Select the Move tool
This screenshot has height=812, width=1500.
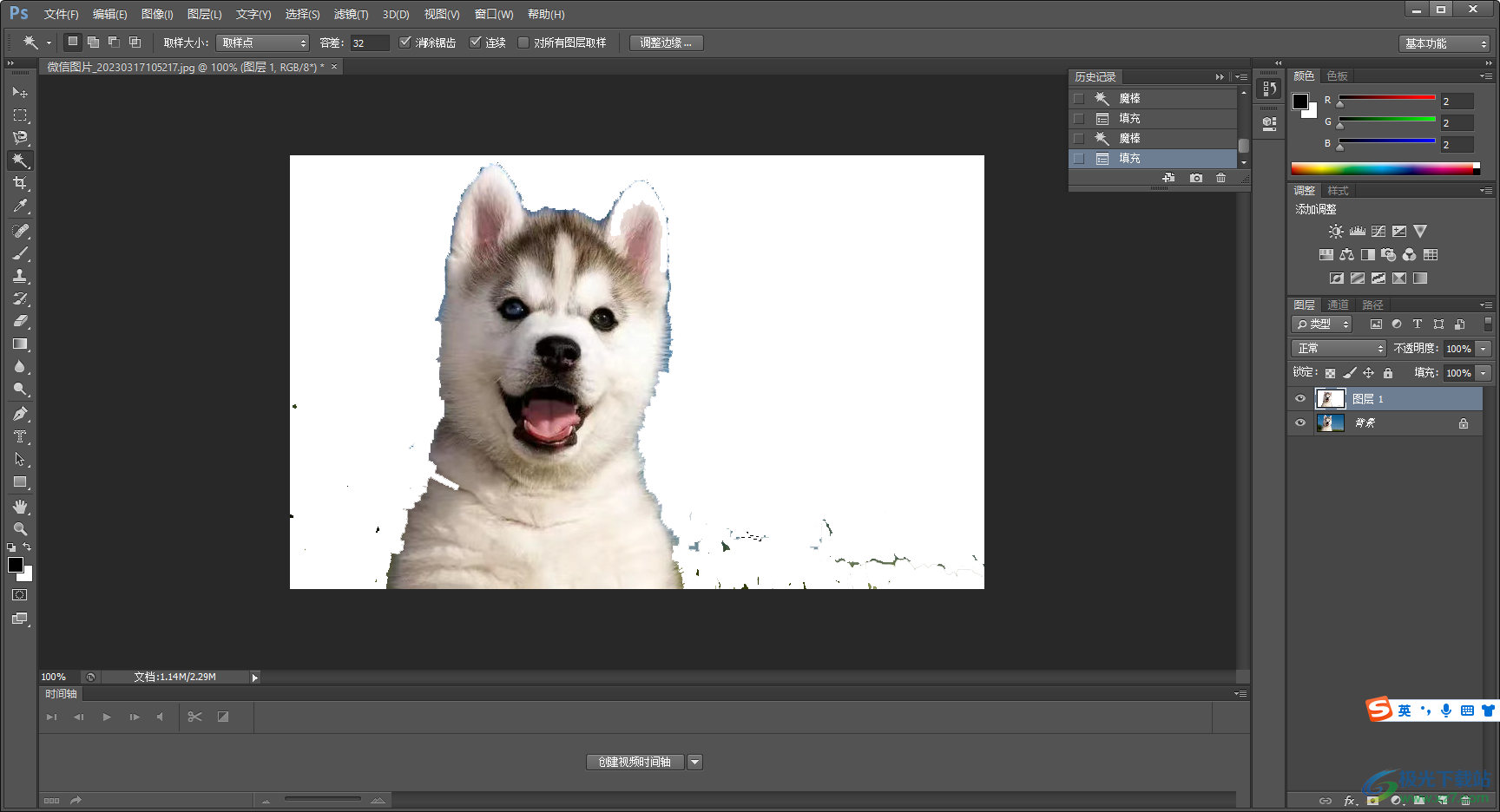point(20,92)
